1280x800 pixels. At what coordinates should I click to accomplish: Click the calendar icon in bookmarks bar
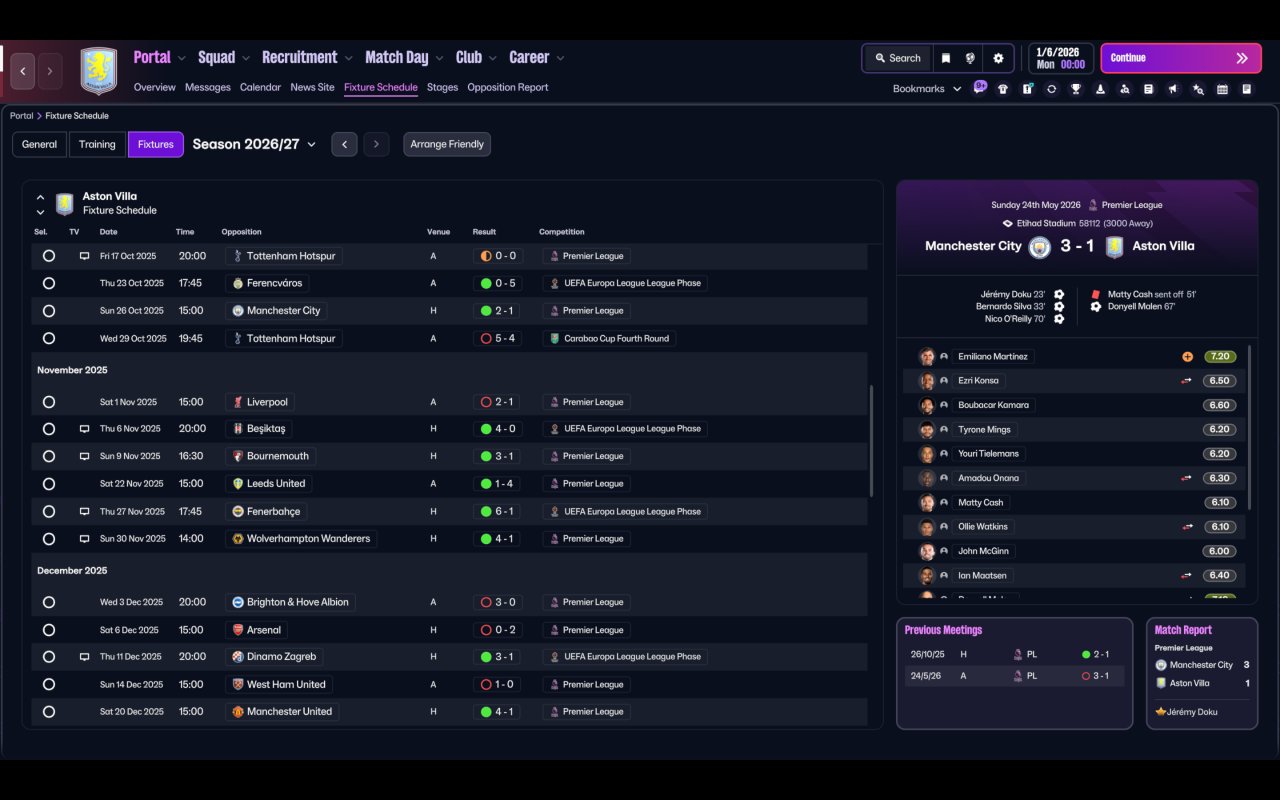pos(1222,89)
